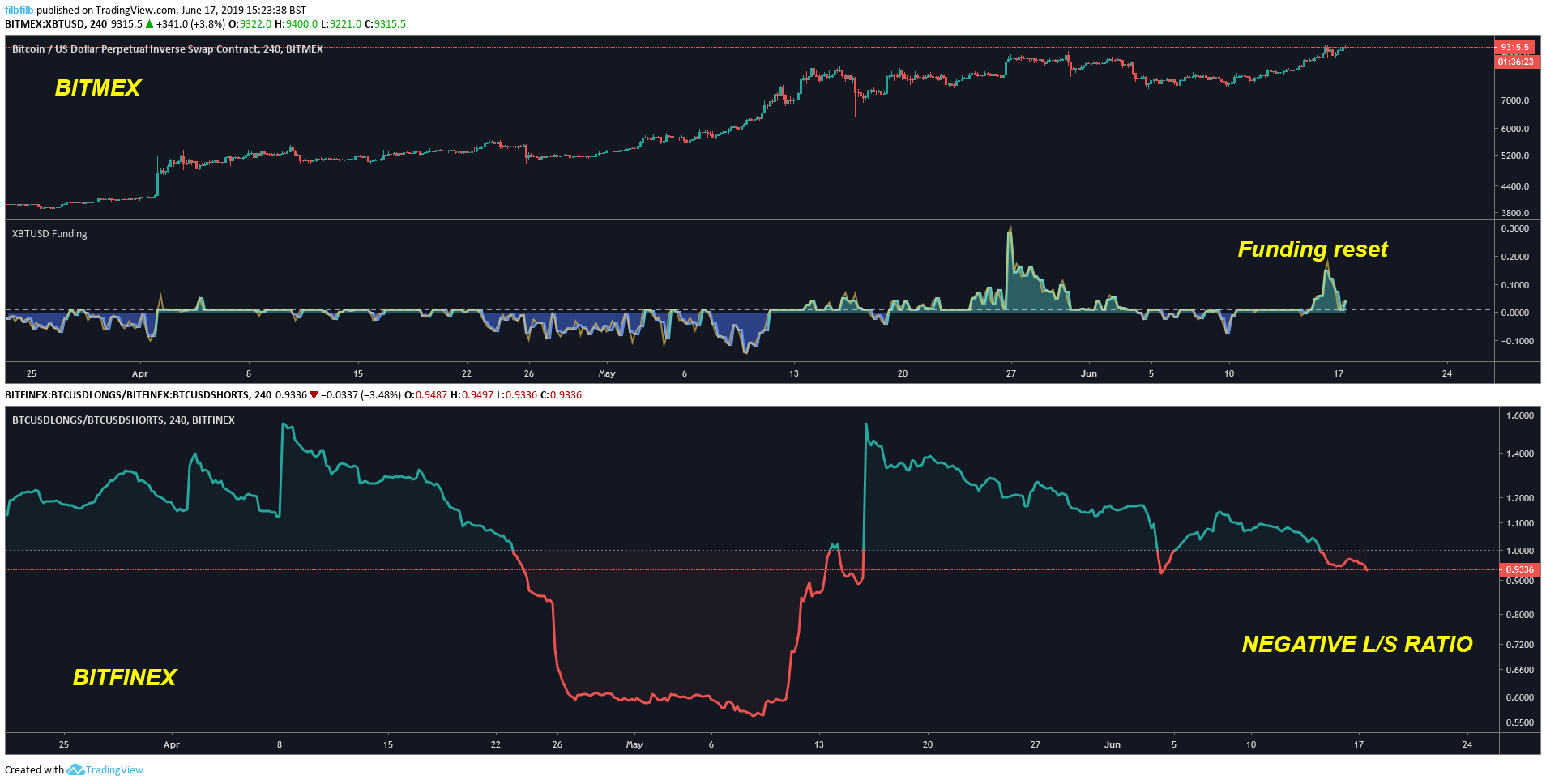
Task: Click the 0.9336 ratio value label
Action: [x=1519, y=569]
